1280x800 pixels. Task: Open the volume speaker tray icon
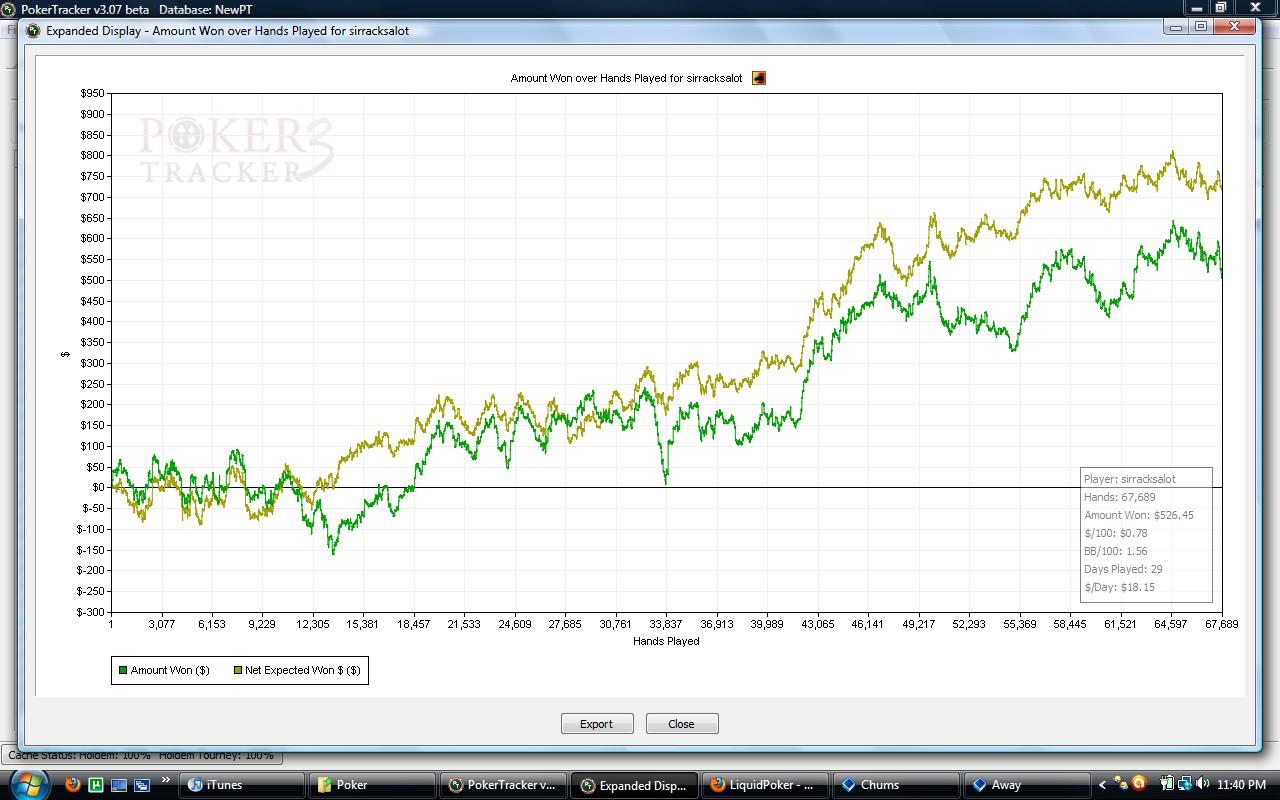(1202, 783)
